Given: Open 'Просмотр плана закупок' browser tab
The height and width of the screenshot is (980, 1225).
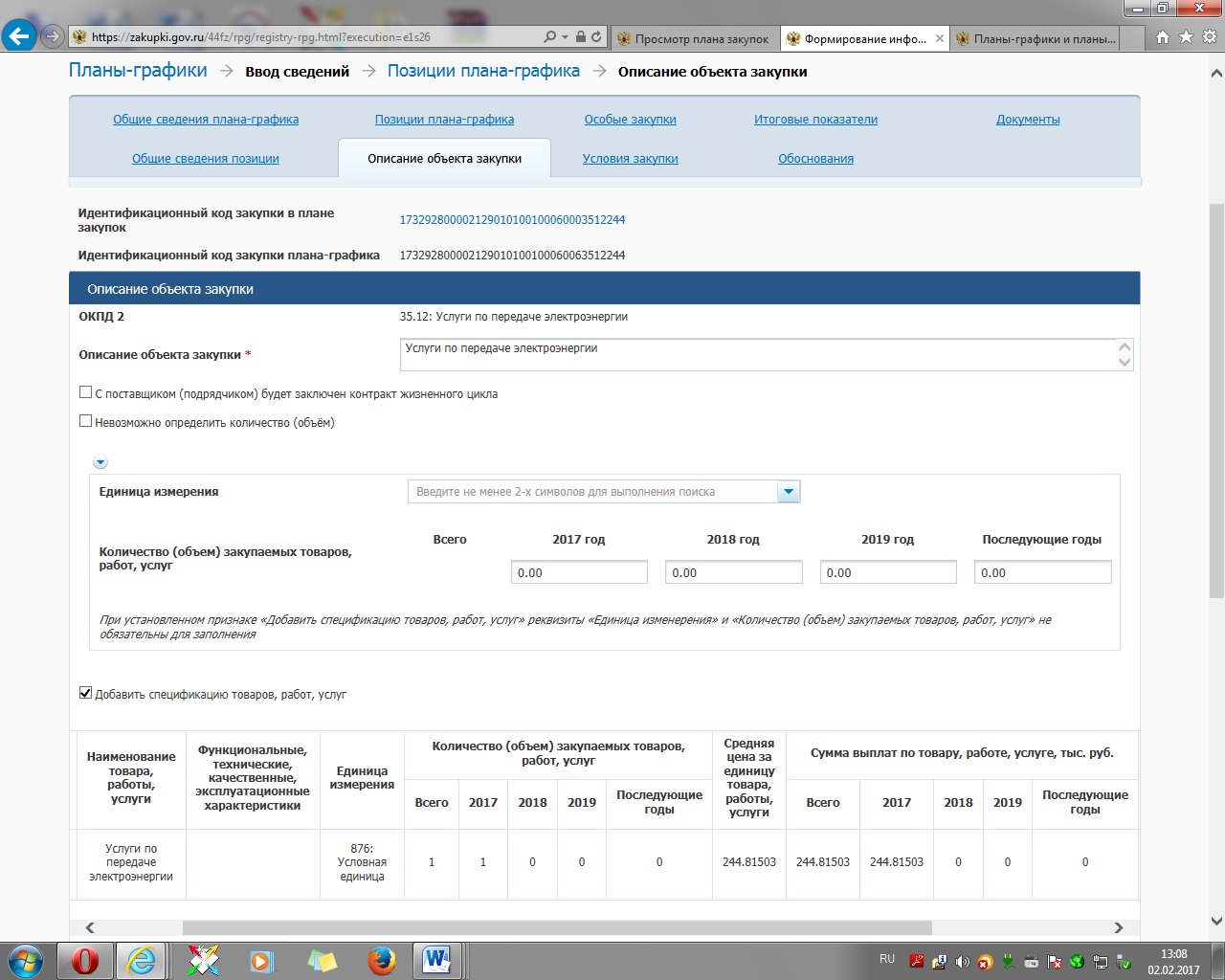Looking at the screenshot, I should (693, 39).
